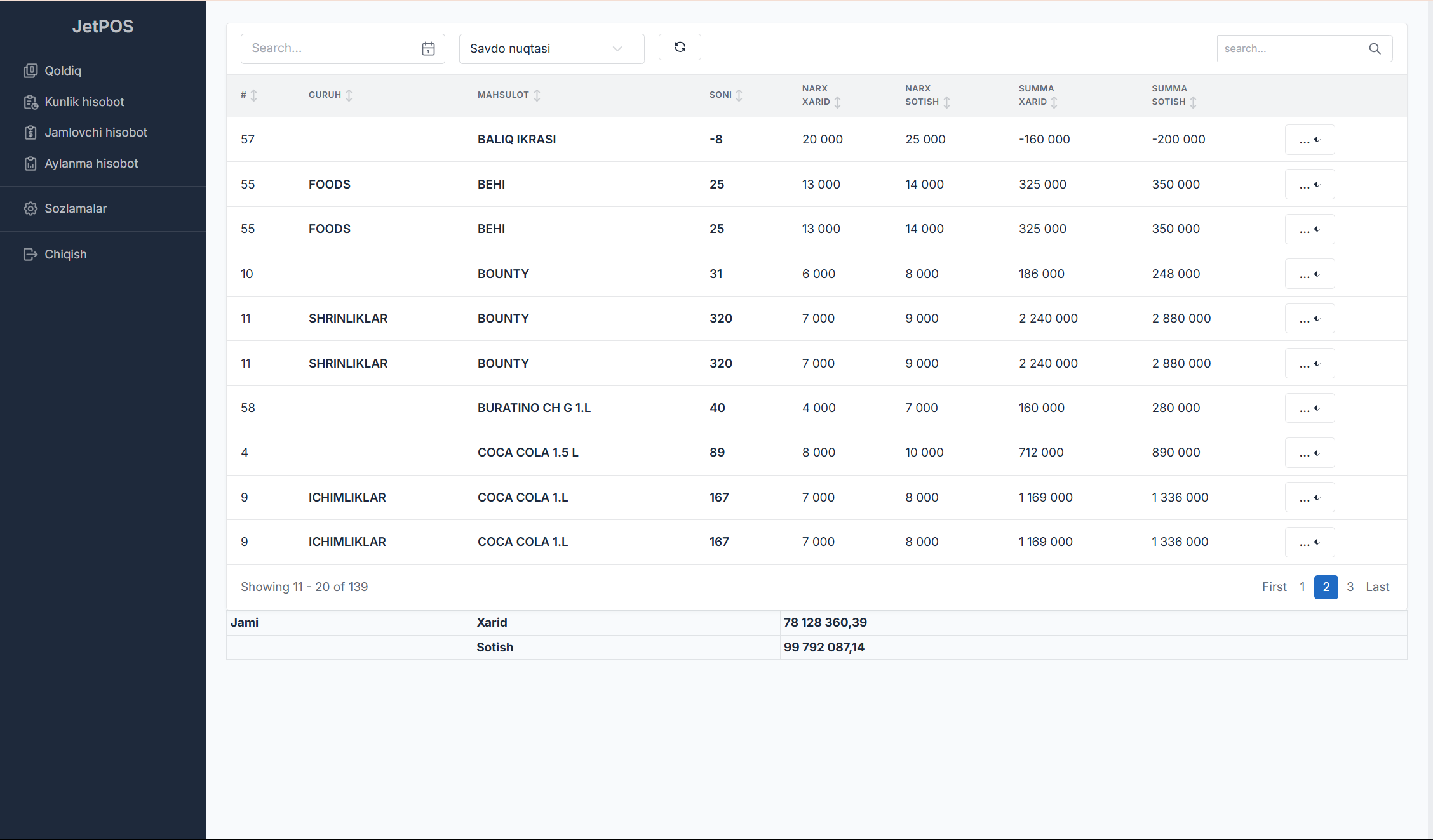The width and height of the screenshot is (1433, 840).
Task: Open actions menu for COCA COLA 1.5 L row
Action: [x=1310, y=453]
